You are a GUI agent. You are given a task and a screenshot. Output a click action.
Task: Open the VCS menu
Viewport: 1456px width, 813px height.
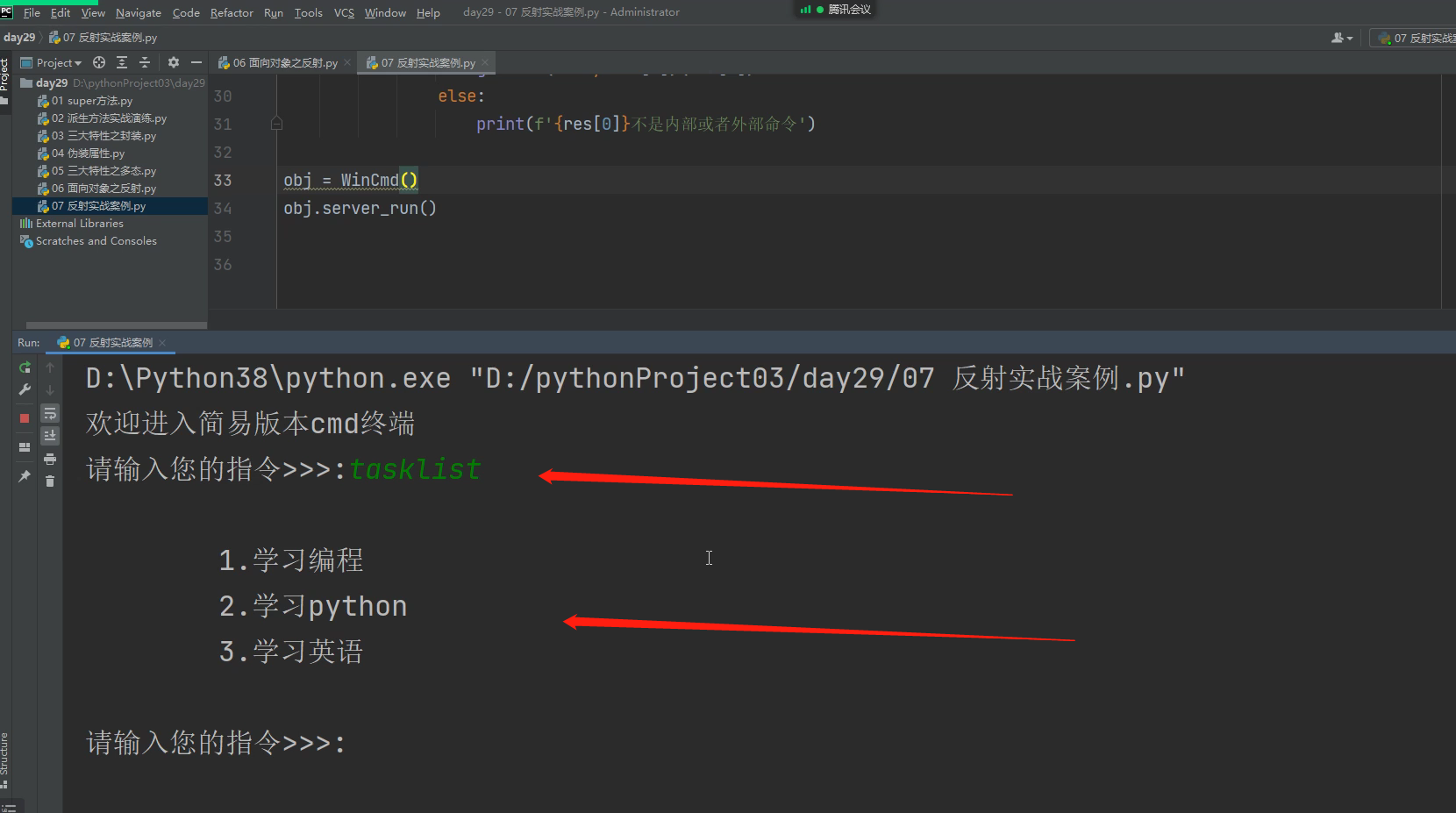point(344,12)
